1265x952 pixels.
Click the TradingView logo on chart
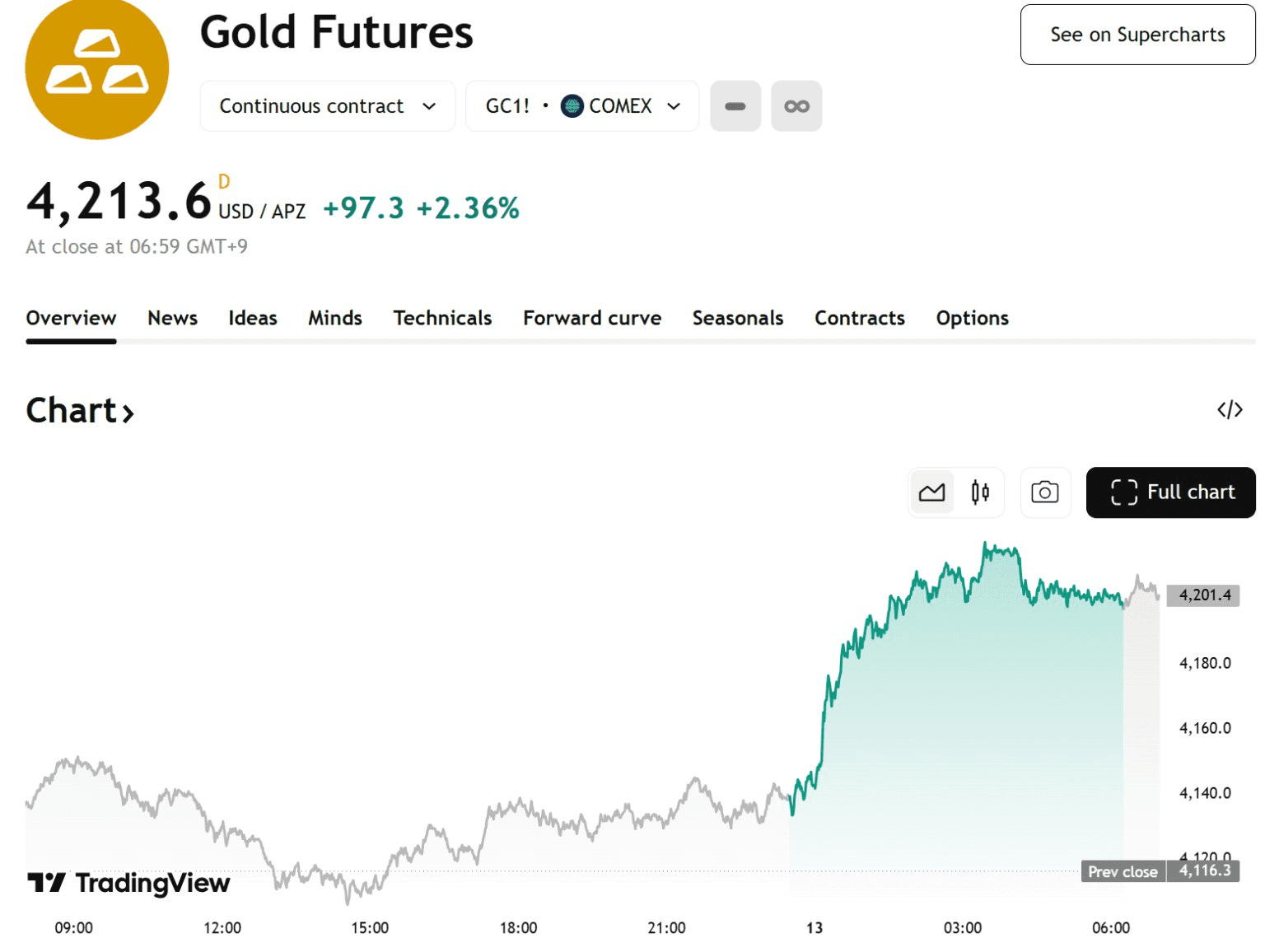tap(129, 883)
